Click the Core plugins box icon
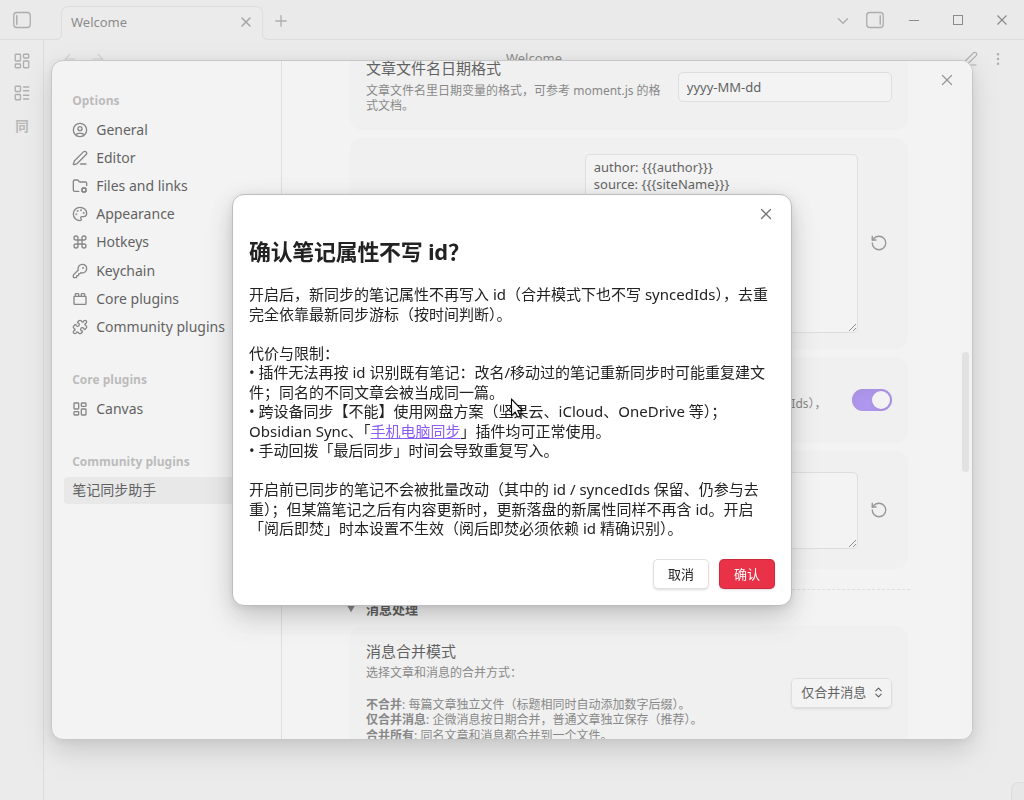The height and width of the screenshot is (800, 1024). (80, 299)
